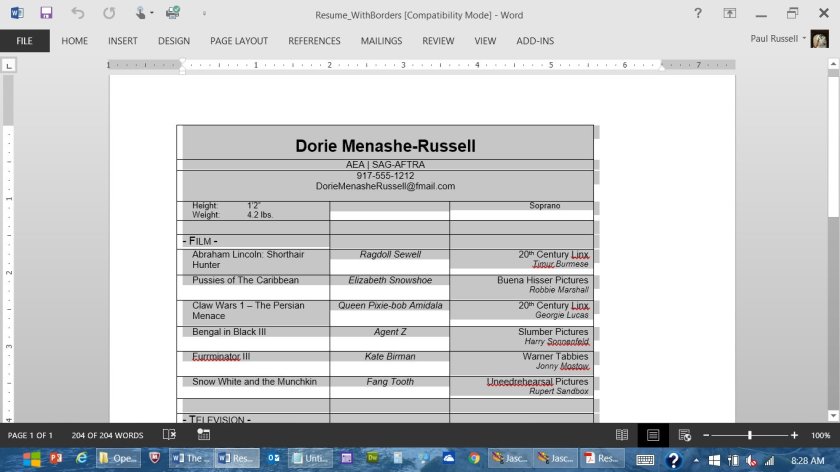Click the phone number 917-555-1212
Screen dimensions: 840x472
(385, 176)
